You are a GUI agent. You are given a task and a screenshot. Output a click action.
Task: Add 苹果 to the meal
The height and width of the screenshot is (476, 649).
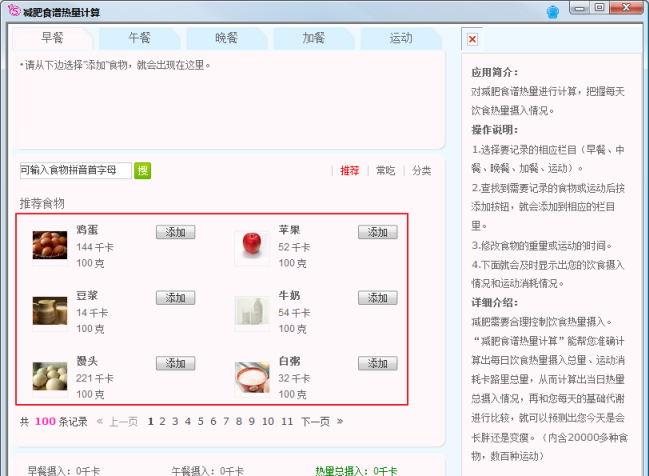[377, 232]
